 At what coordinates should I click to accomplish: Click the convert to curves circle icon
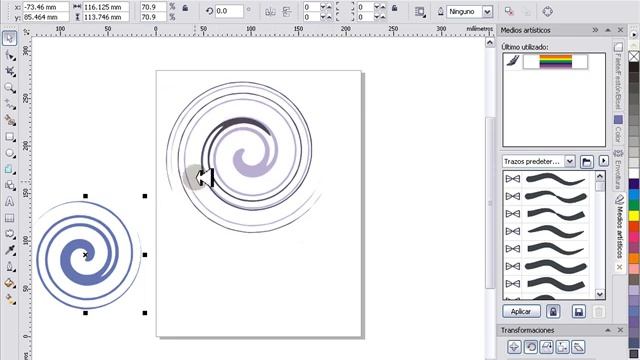point(548,11)
